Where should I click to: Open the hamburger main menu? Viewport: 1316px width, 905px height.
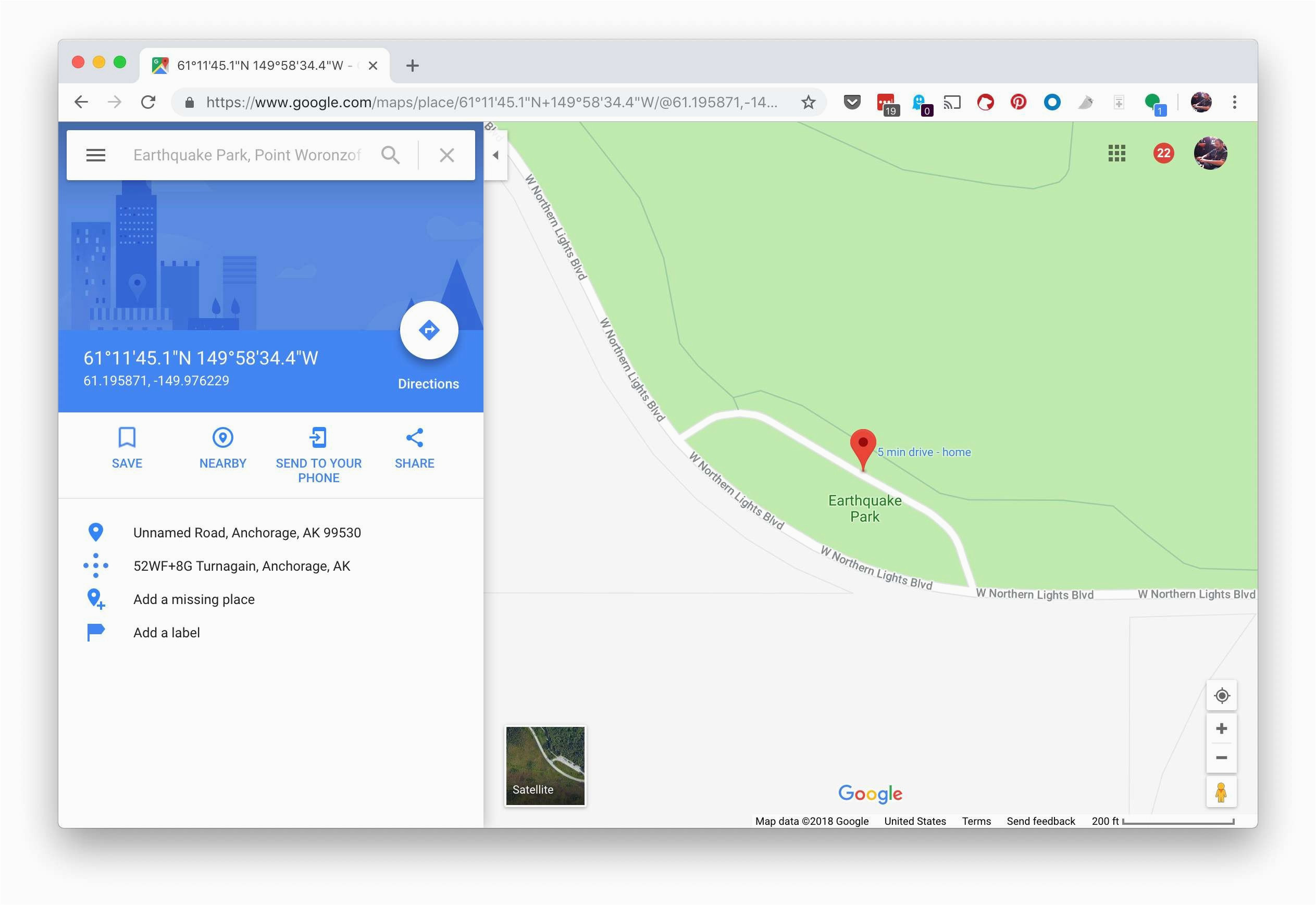96,155
